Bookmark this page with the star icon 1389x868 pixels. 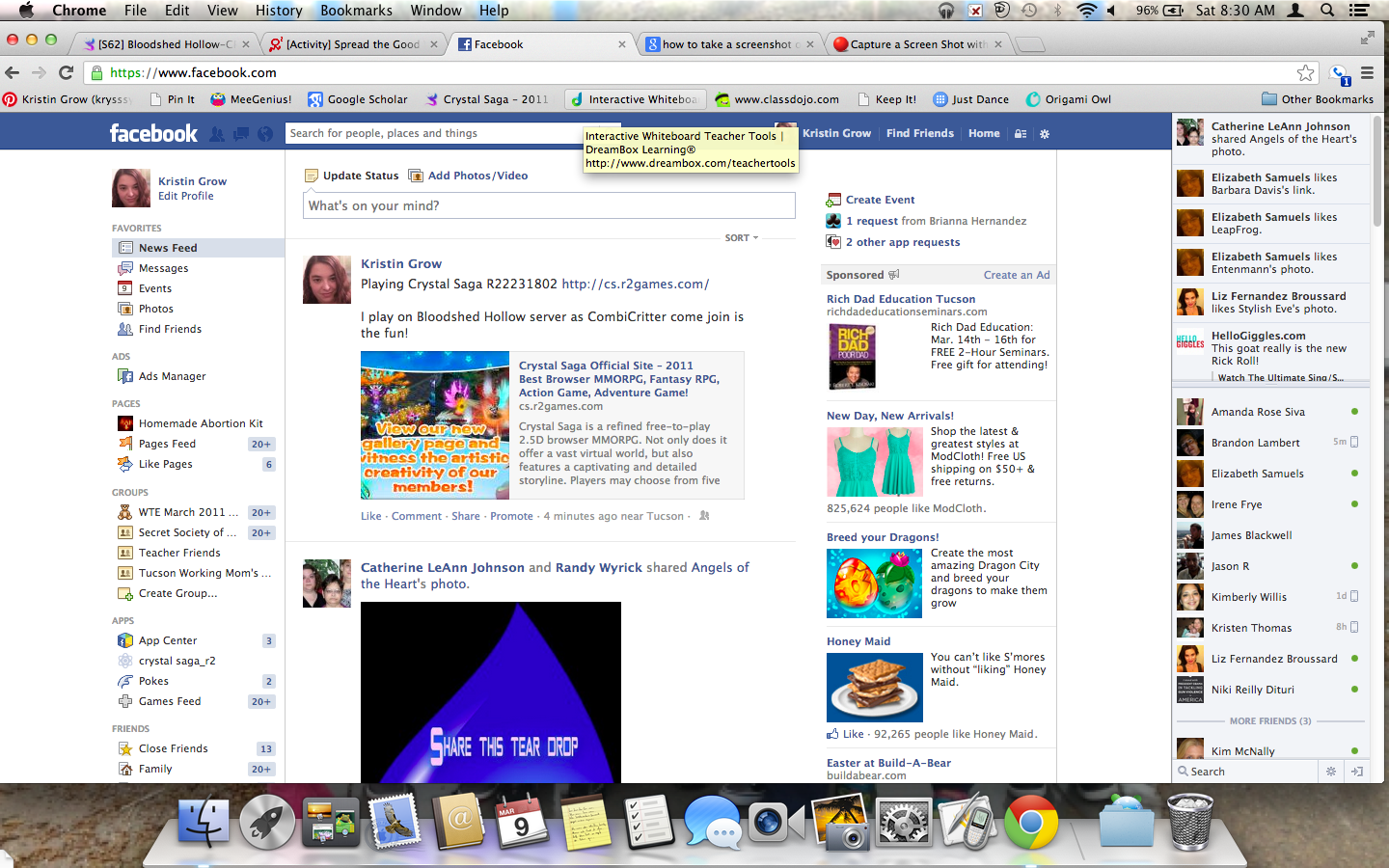1305,72
